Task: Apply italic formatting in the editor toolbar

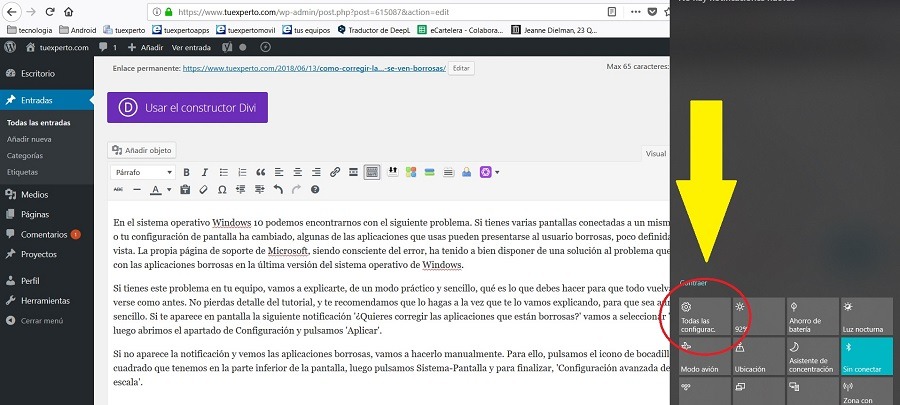Action: point(204,172)
